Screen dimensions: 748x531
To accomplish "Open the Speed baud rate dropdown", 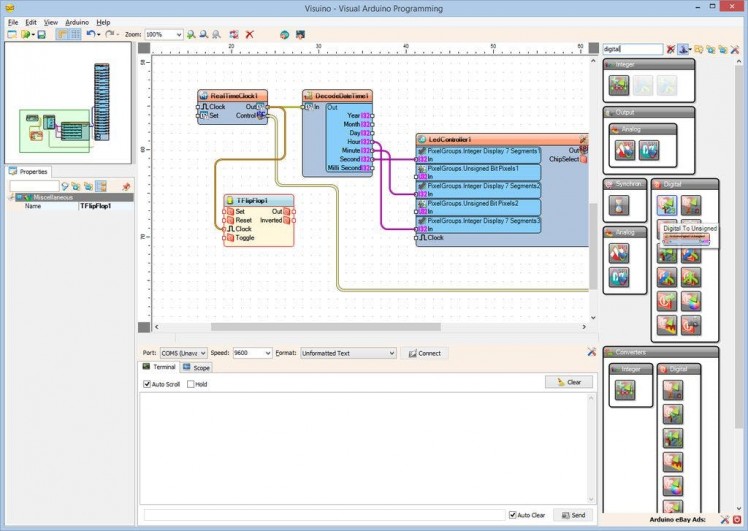I will point(267,353).
